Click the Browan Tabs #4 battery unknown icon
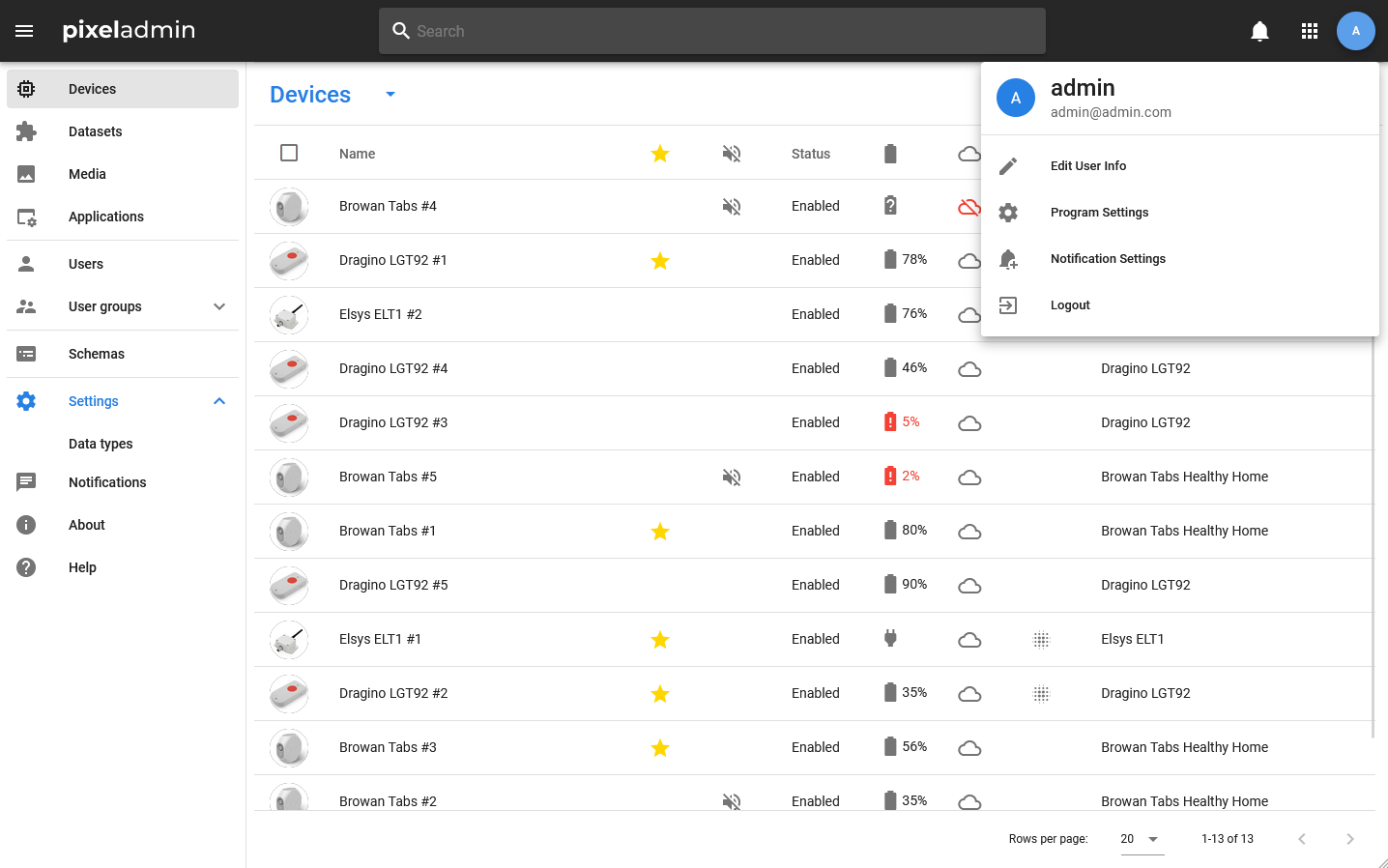 click(890, 206)
